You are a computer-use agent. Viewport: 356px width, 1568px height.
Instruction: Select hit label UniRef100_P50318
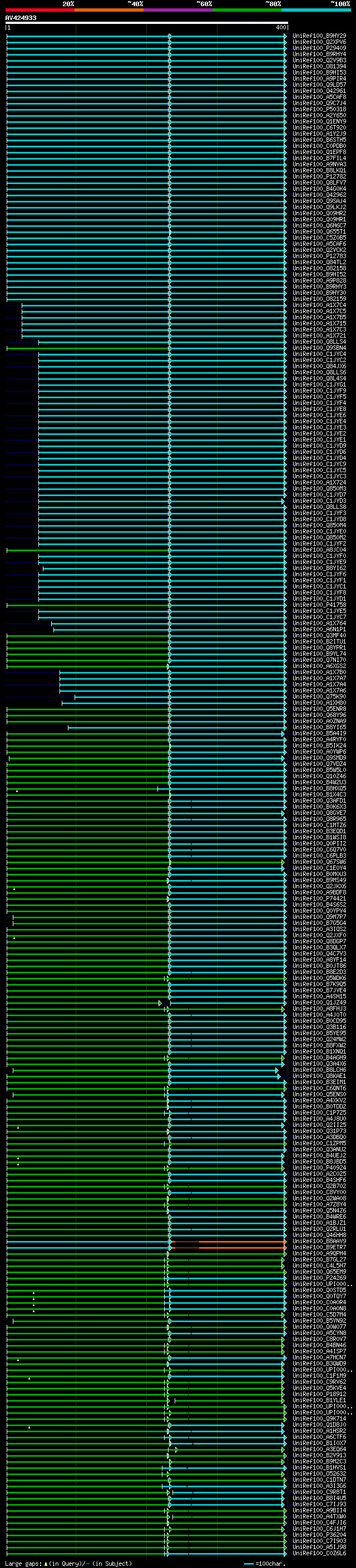[x=319, y=109]
